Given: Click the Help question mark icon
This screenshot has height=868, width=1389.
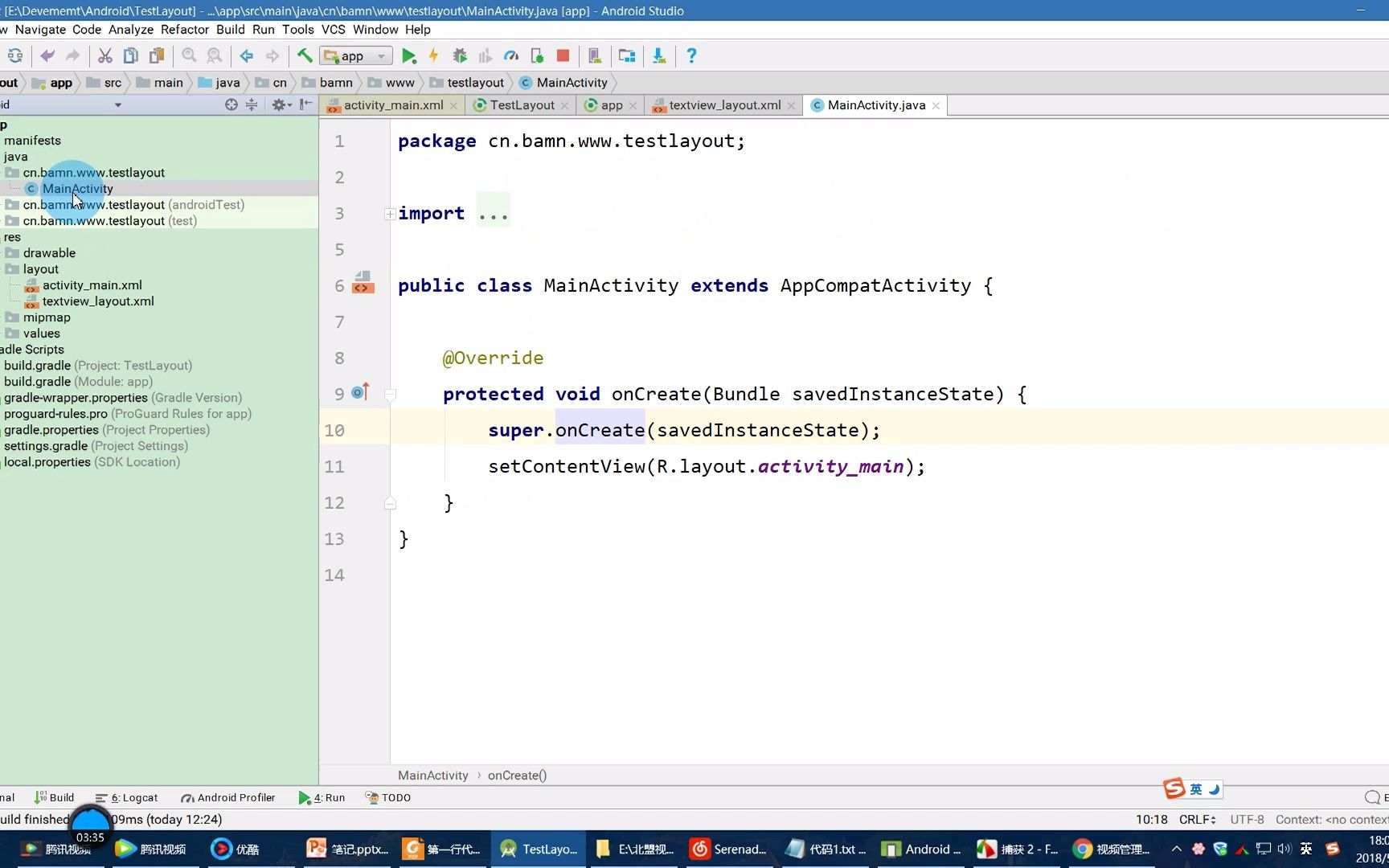Looking at the screenshot, I should coord(691,56).
